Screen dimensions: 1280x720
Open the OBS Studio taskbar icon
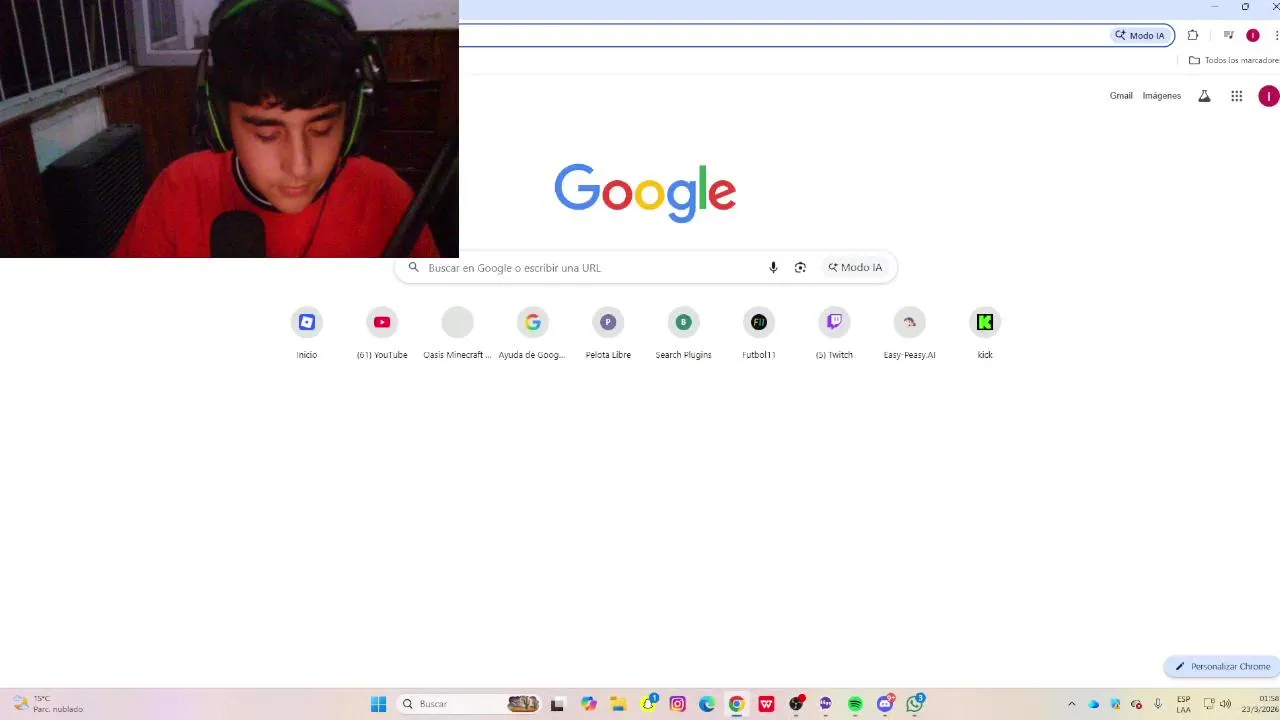(x=796, y=704)
